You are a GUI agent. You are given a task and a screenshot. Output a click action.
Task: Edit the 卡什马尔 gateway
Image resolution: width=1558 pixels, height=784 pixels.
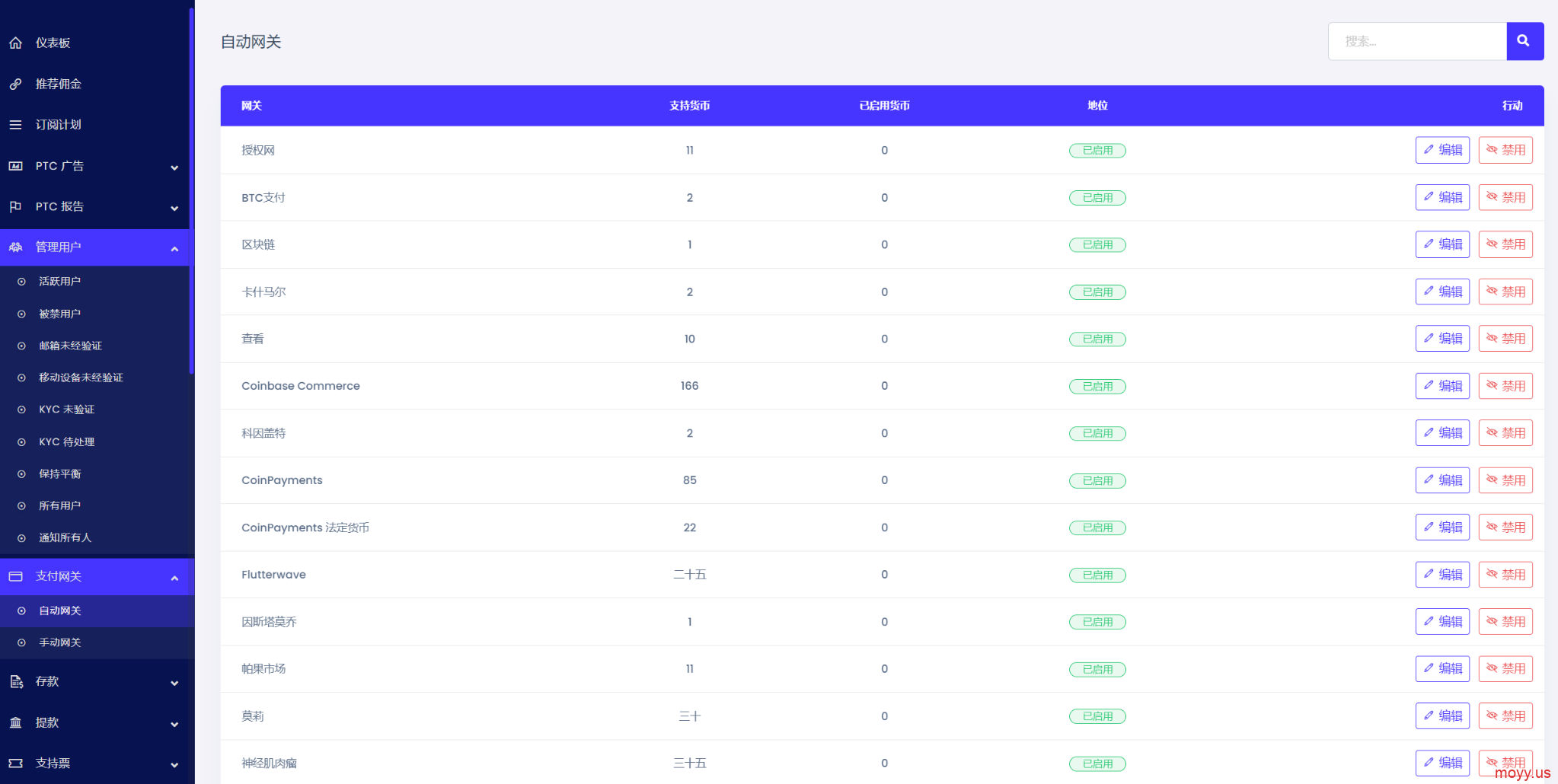click(x=1442, y=292)
